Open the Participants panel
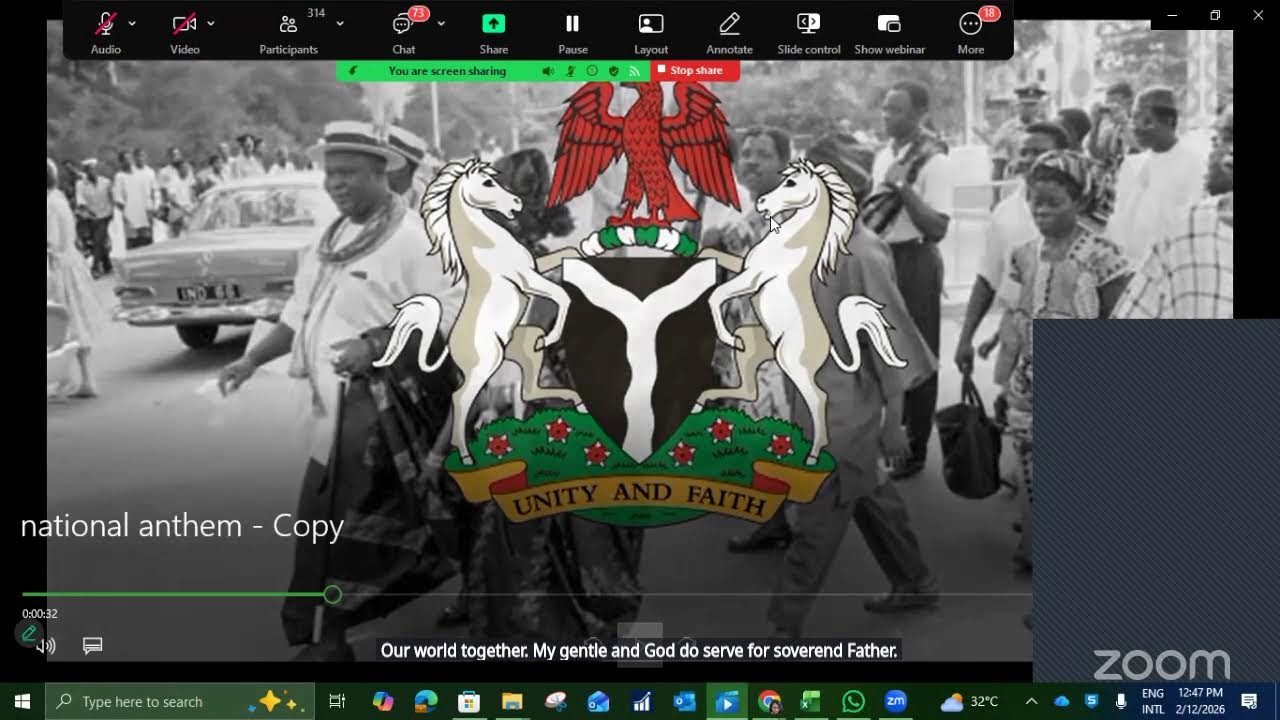This screenshot has width=1280, height=720. tap(288, 32)
